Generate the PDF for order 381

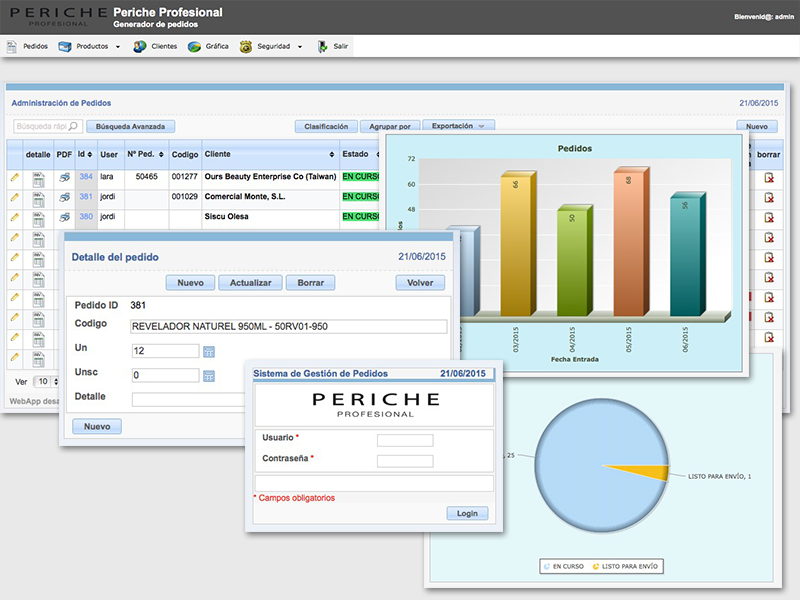click(x=64, y=197)
